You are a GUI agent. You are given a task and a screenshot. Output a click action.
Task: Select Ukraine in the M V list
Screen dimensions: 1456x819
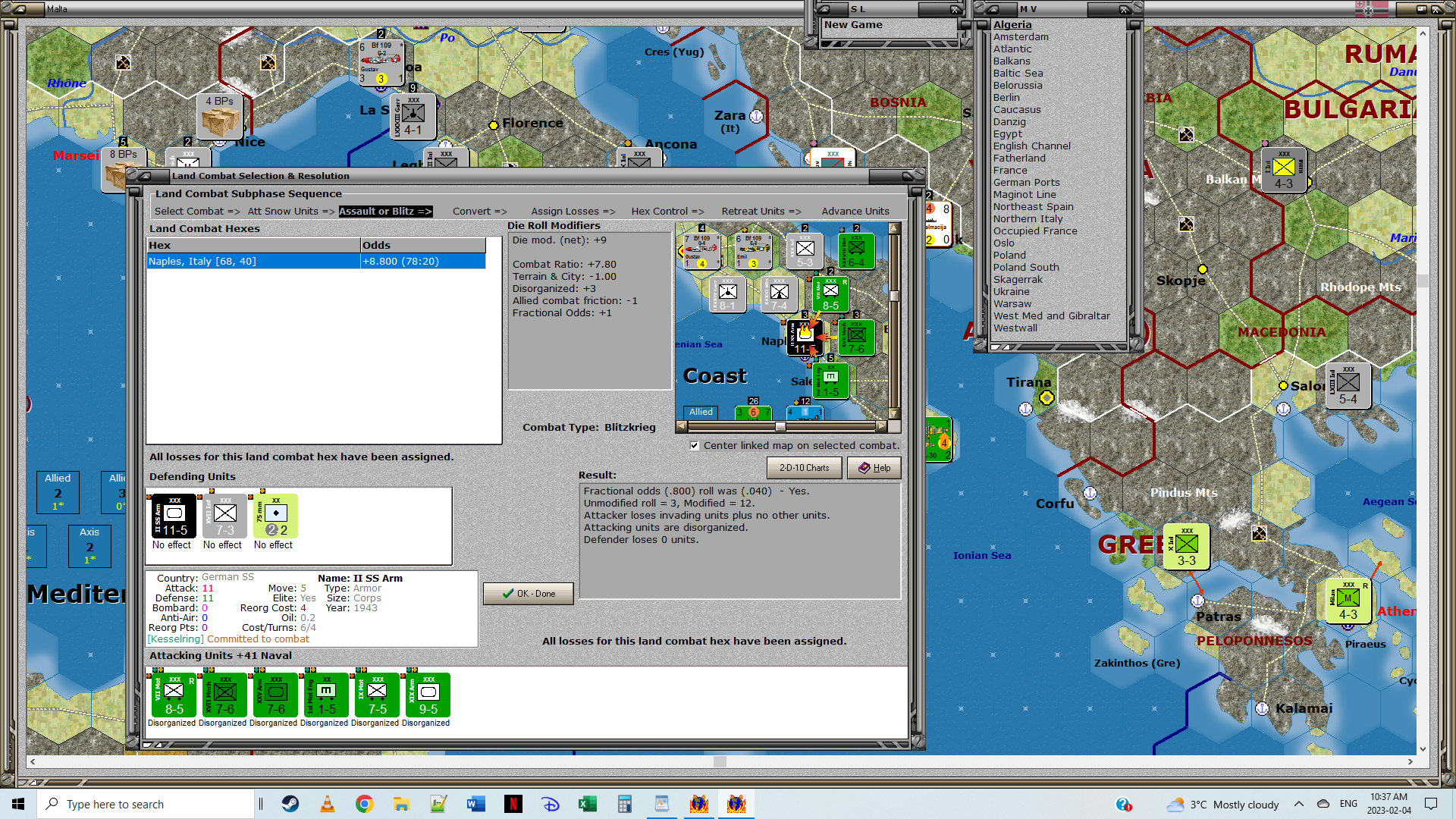pos(1012,292)
